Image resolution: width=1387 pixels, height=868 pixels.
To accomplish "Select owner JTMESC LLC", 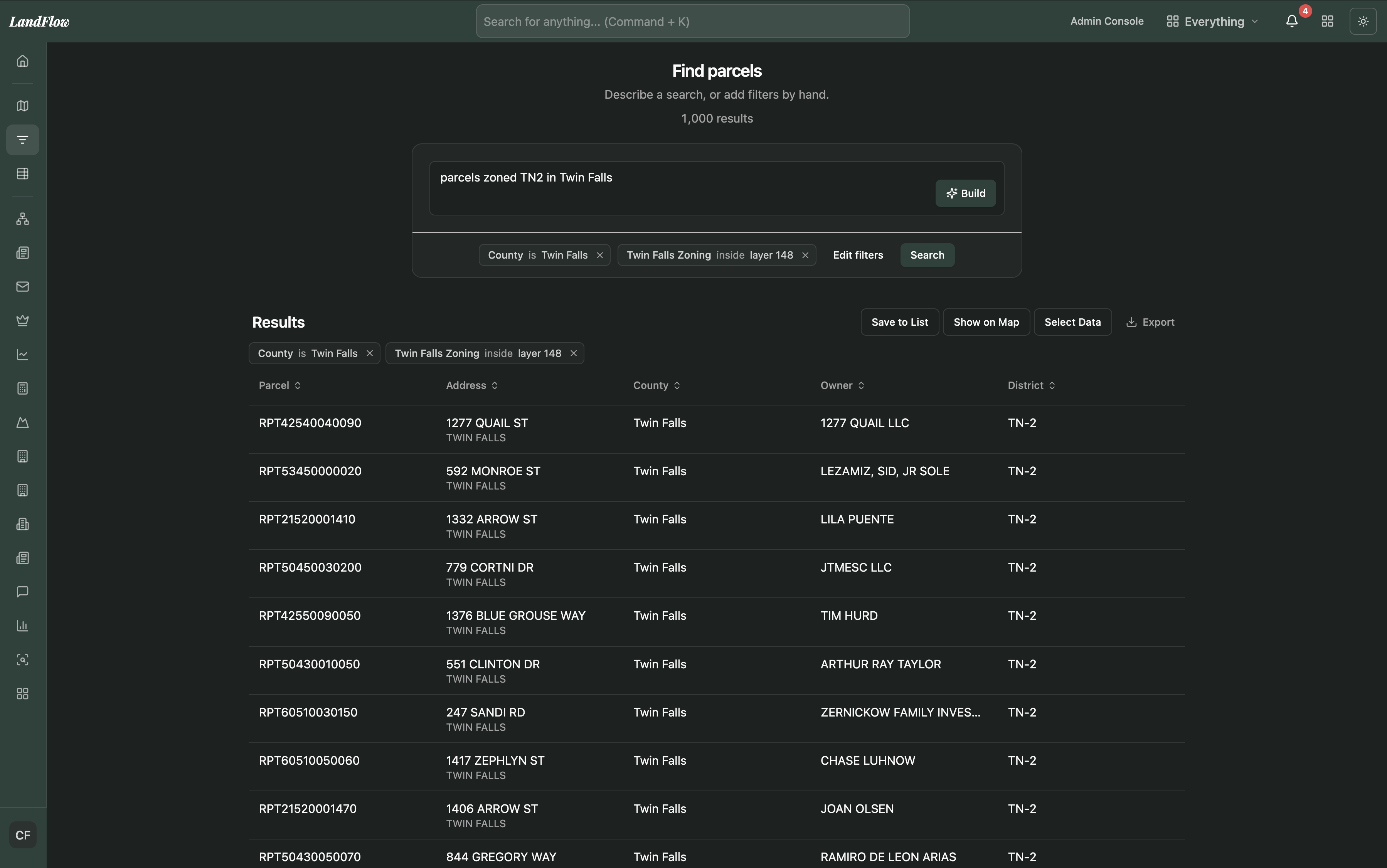I will coord(855,568).
